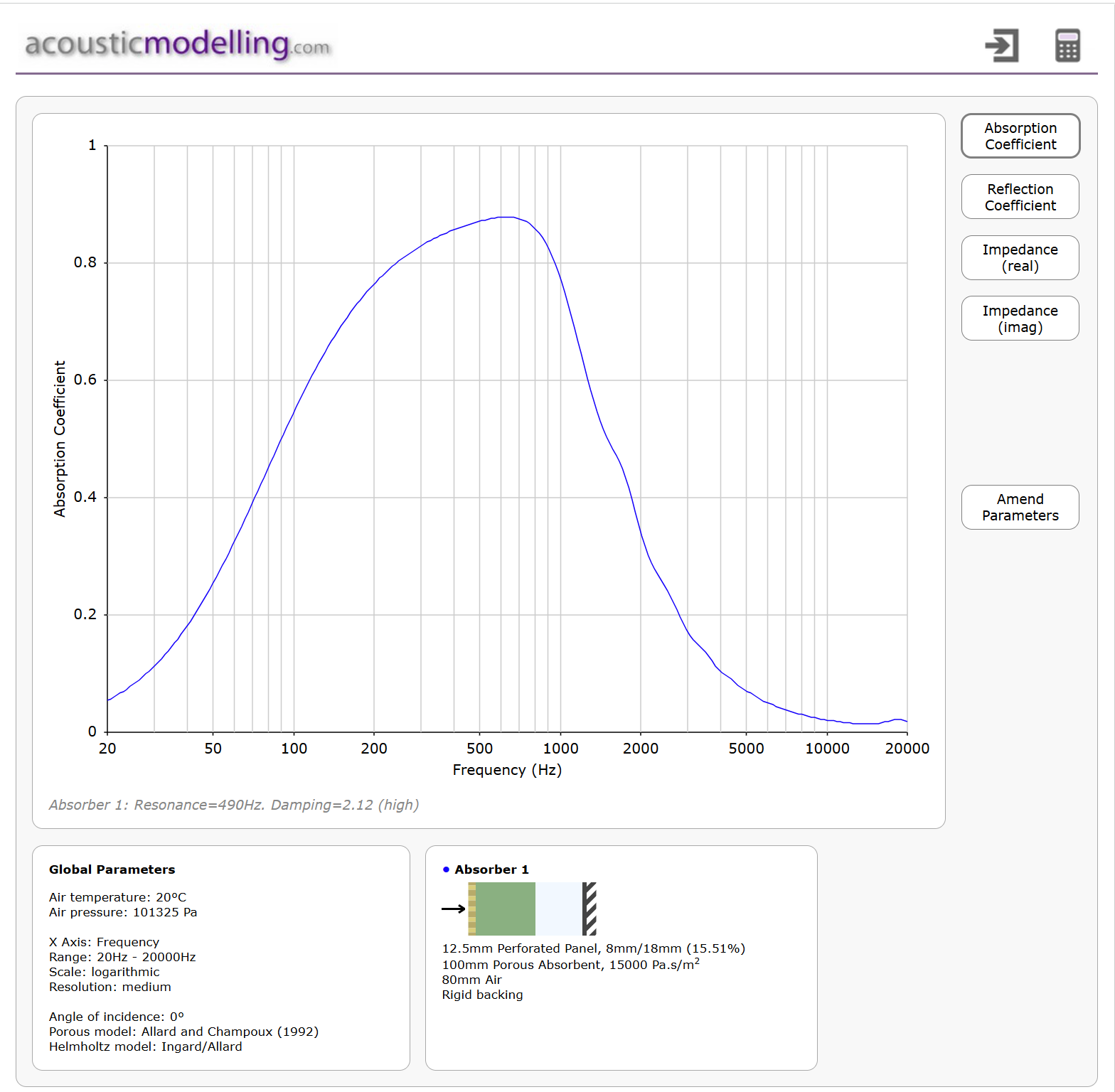
Task: Click the Global Parameters heading
Action: [112, 869]
